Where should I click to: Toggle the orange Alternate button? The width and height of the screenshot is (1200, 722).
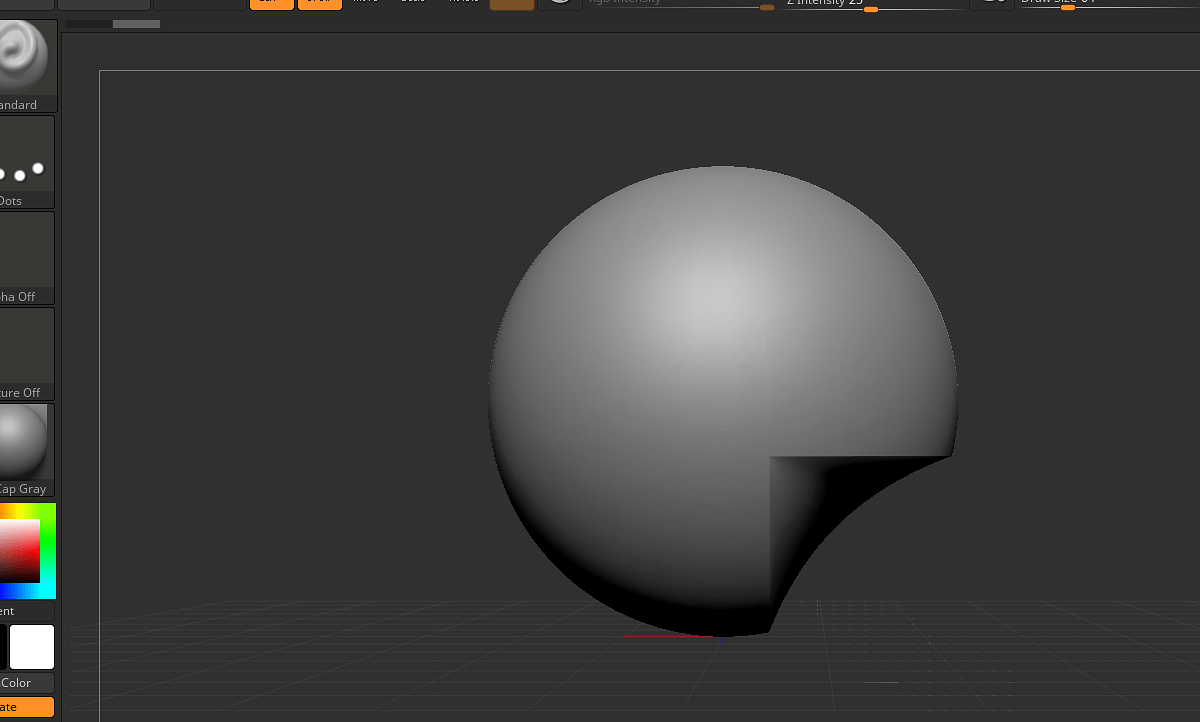pyautogui.click(x=27, y=707)
